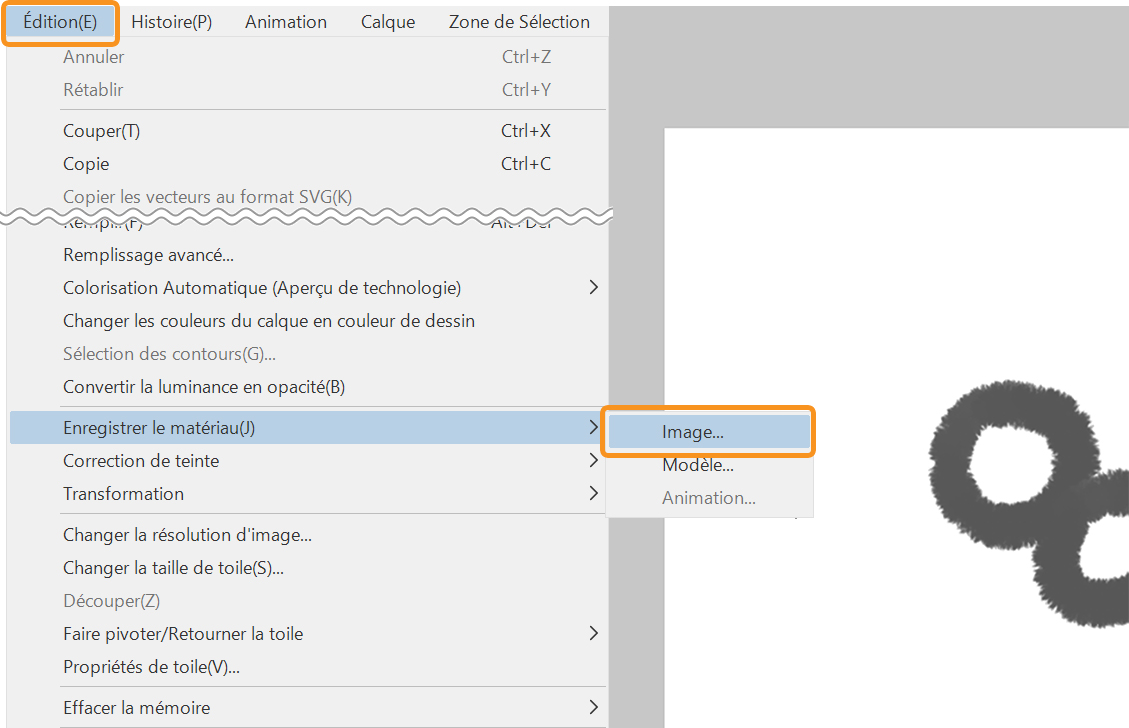Open the Histoire(P) menu
This screenshot has width=1129, height=728.
tap(171, 22)
